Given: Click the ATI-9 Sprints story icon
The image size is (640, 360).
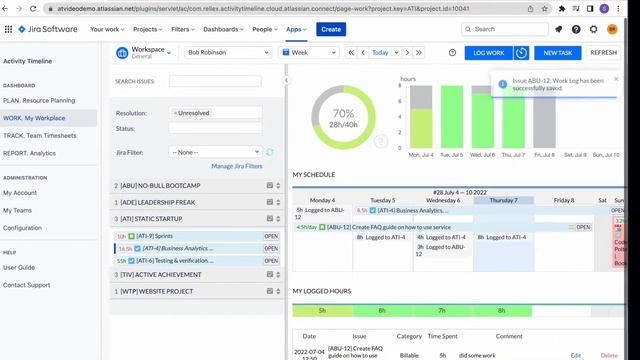Looking at the screenshot, I should [x=131, y=236].
